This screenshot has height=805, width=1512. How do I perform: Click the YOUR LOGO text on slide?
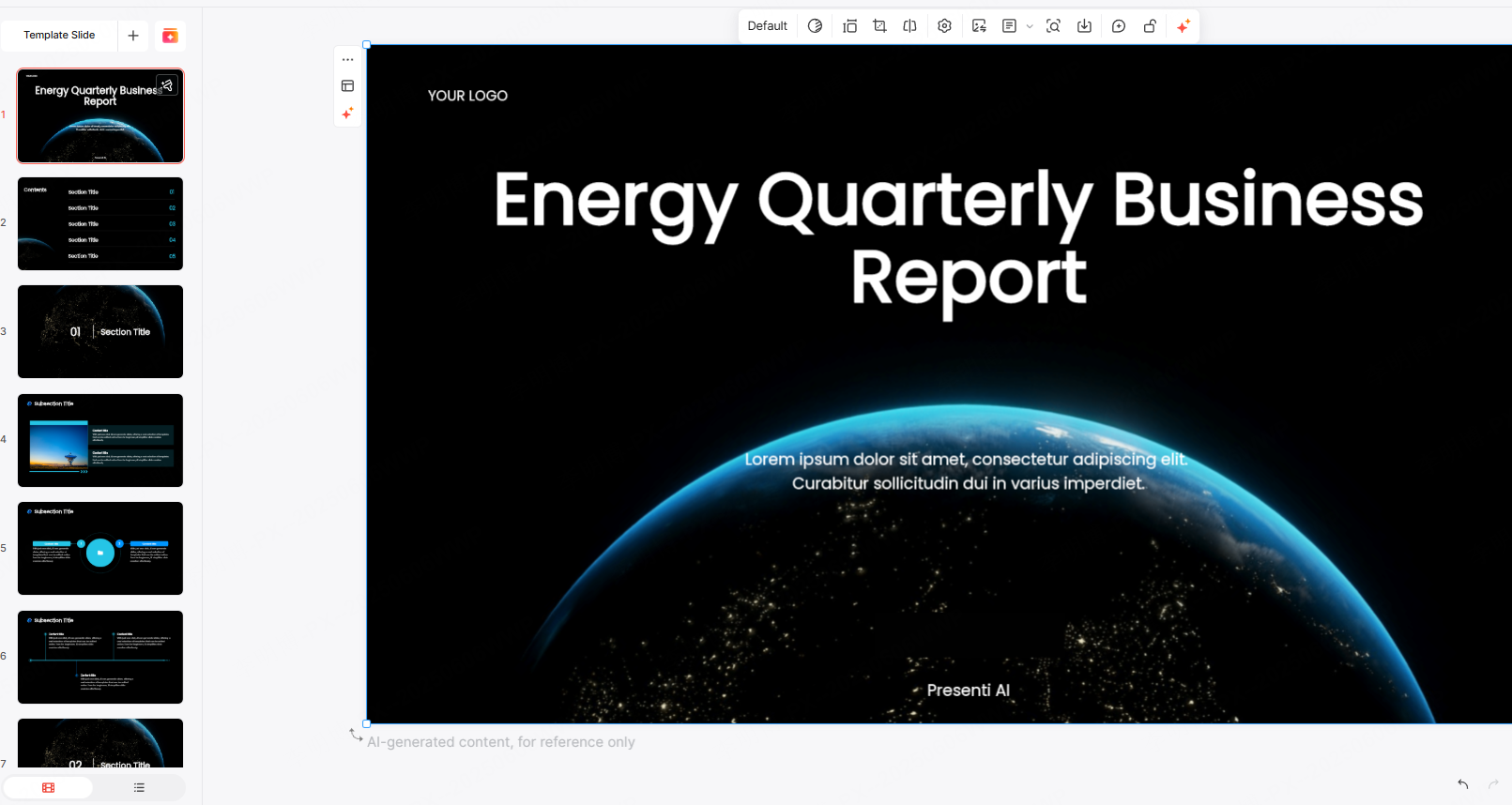[x=467, y=96]
